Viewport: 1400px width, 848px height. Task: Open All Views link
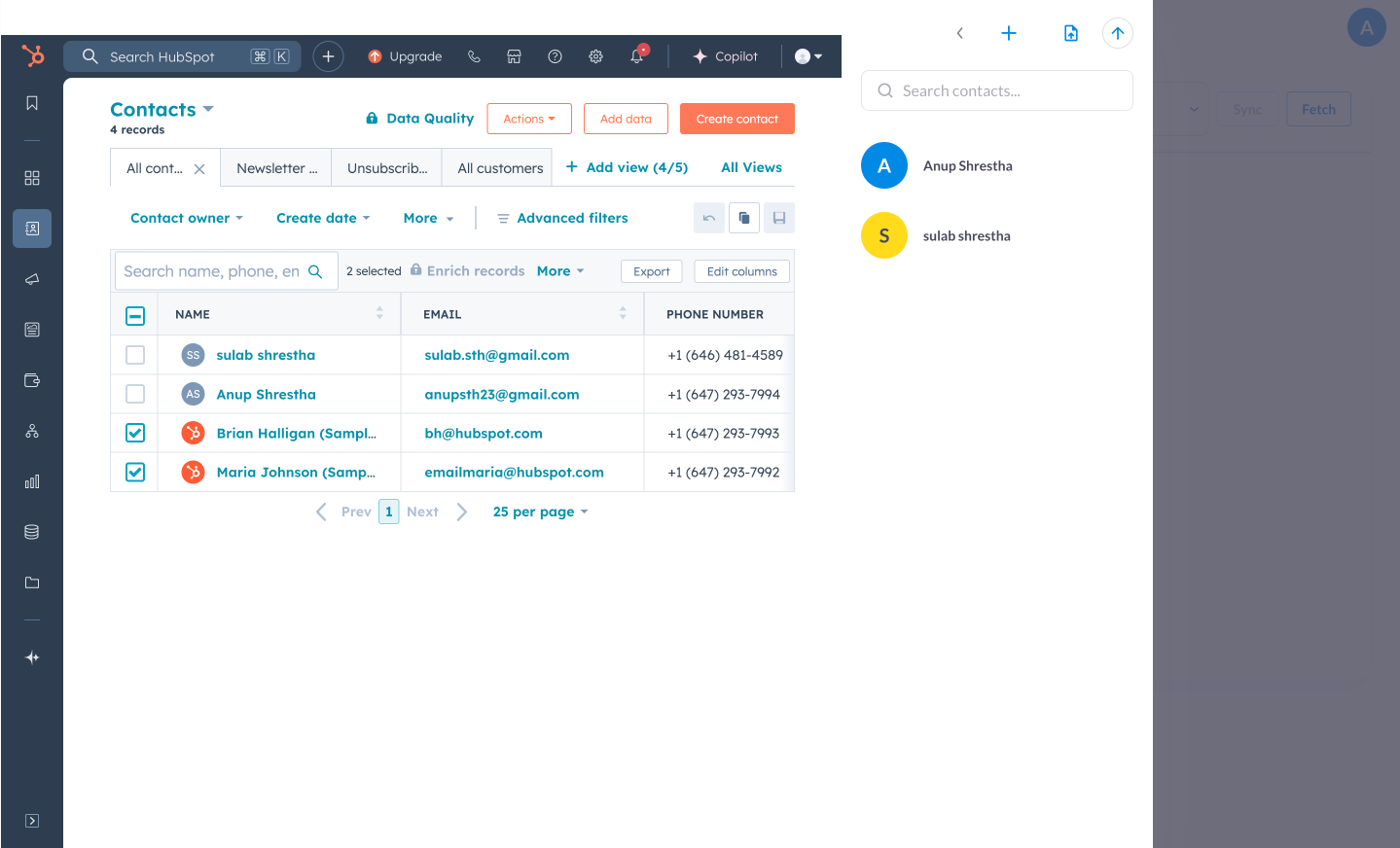[751, 167]
